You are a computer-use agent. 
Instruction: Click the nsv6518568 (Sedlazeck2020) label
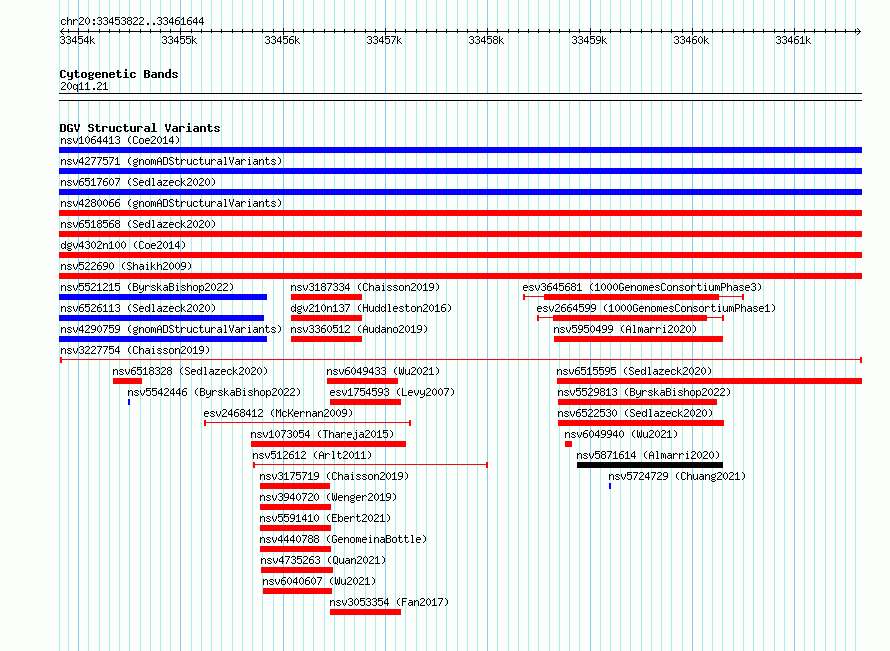138,224
